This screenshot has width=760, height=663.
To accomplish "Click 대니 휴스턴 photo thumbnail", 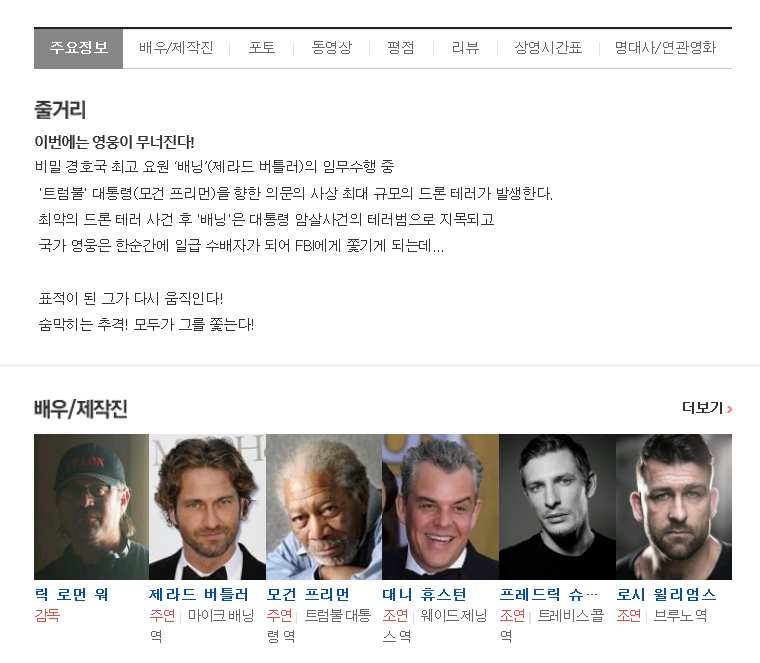I will 441,507.
